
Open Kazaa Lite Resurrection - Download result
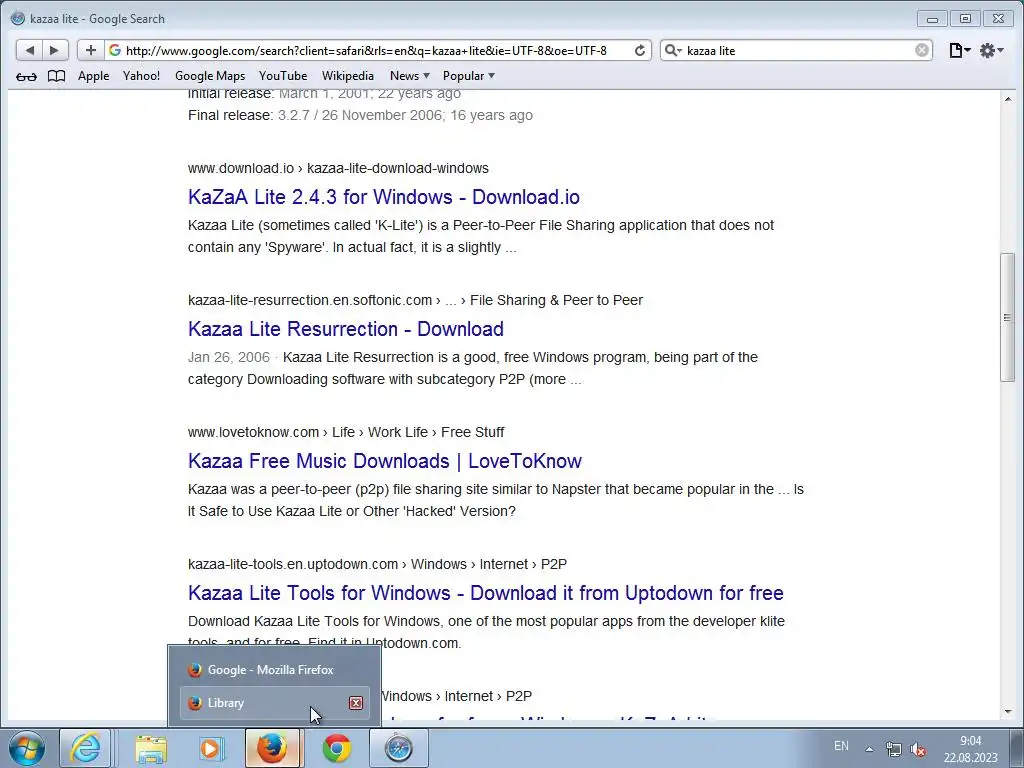coord(345,328)
